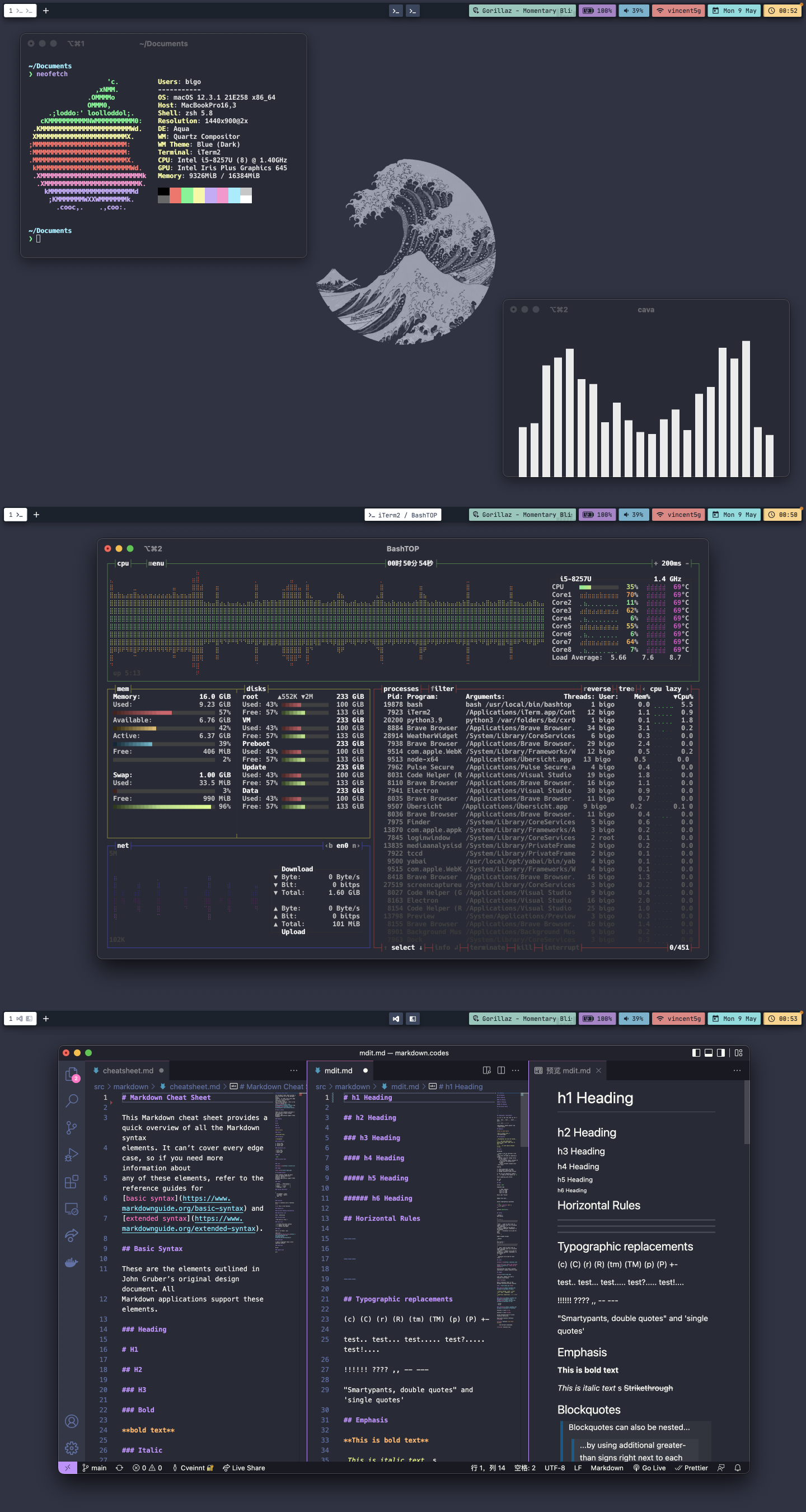Toggle the secondary sidebar layout button
Image resolution: width=806 pixels, height=1512 pixels.
[x=721, y=1052]
